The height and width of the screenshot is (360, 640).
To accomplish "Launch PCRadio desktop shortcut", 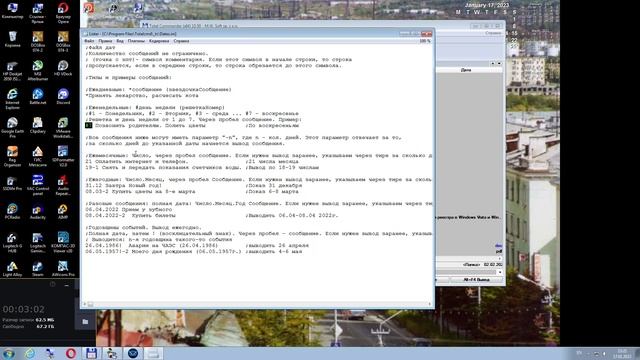I will (x=12, y=211).
